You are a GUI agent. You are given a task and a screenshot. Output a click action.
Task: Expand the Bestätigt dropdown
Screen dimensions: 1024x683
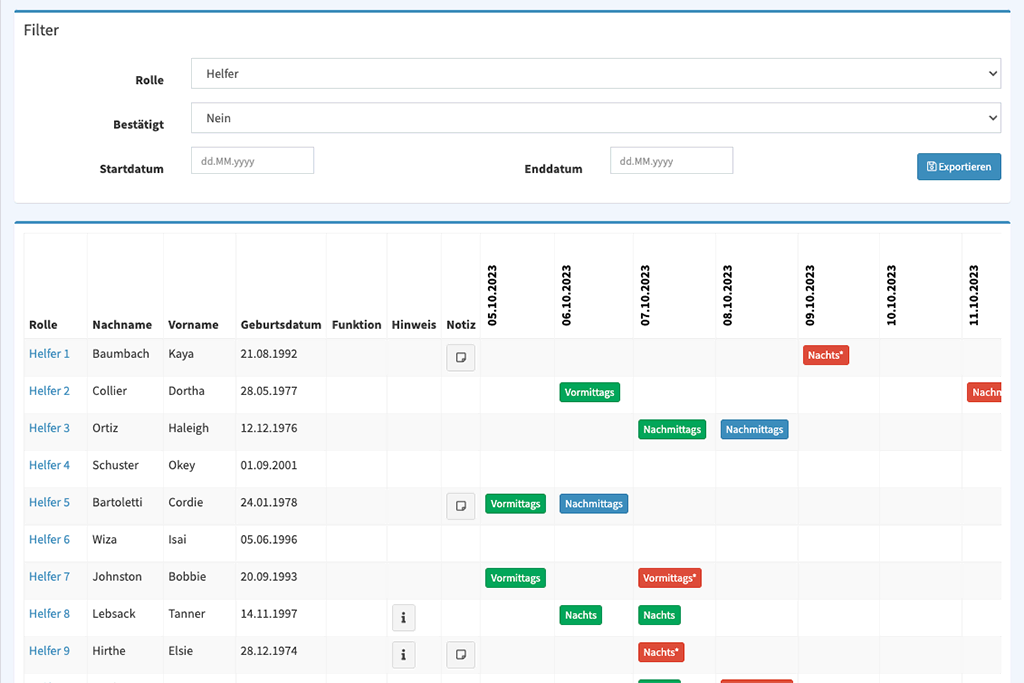(595, 118)
